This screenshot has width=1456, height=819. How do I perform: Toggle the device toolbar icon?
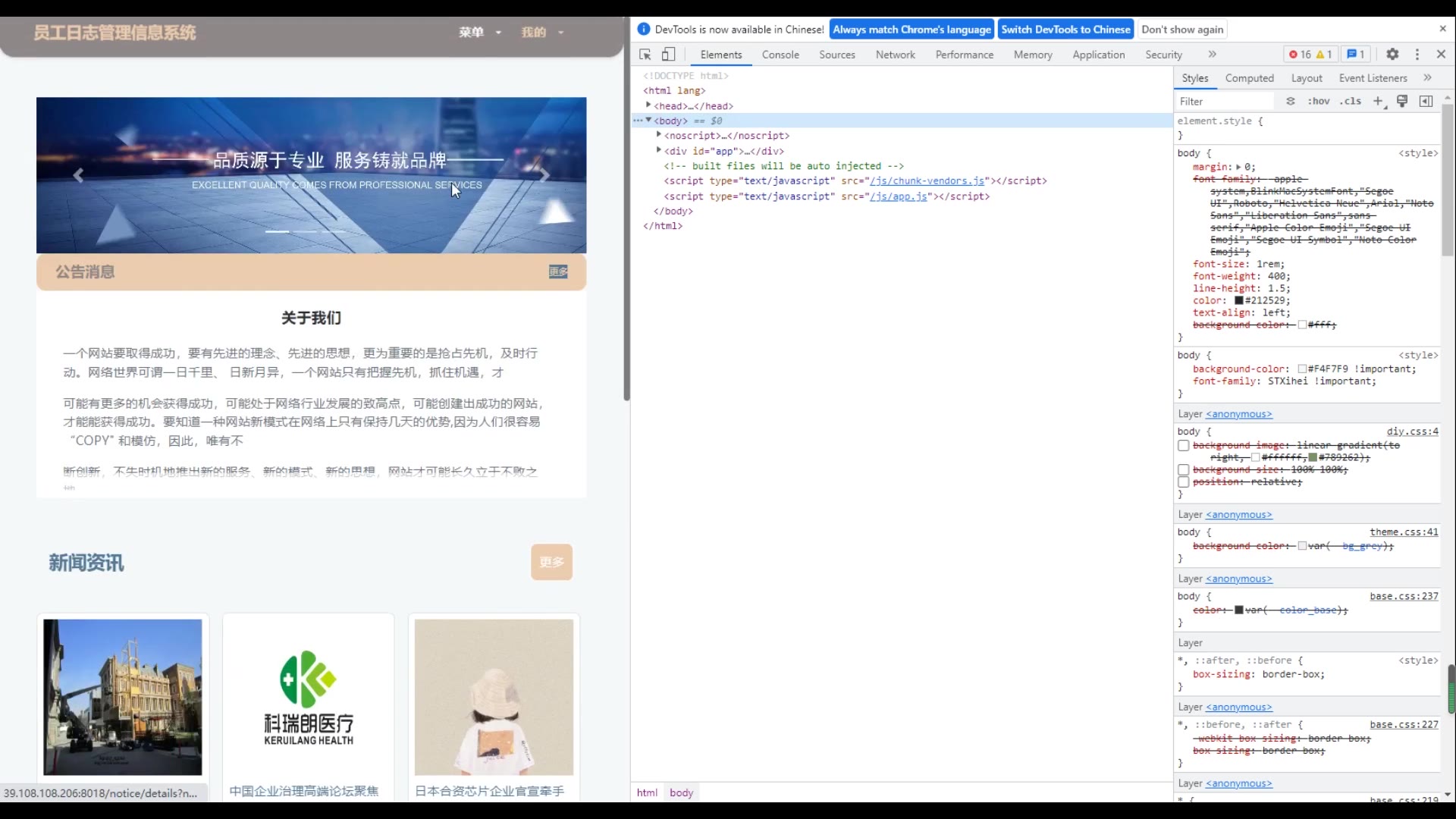coord(668,55)
